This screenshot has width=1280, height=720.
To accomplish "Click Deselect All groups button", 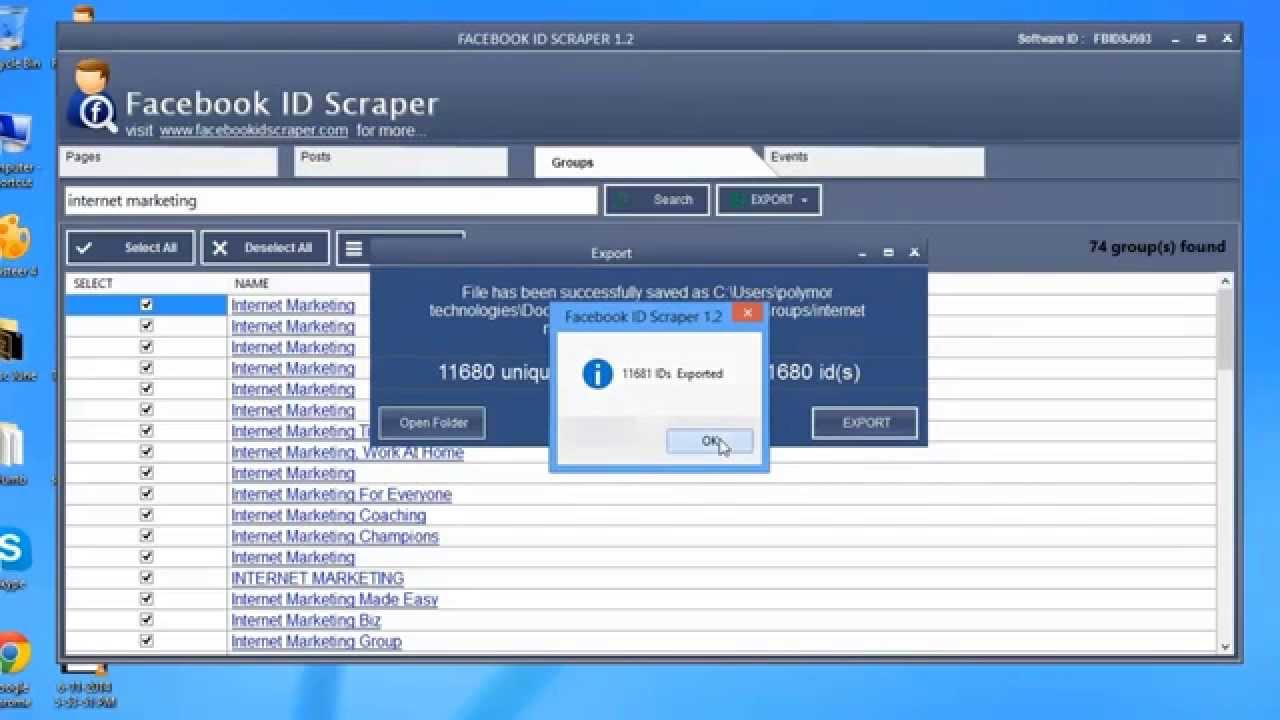I will (x=265, y=248).
